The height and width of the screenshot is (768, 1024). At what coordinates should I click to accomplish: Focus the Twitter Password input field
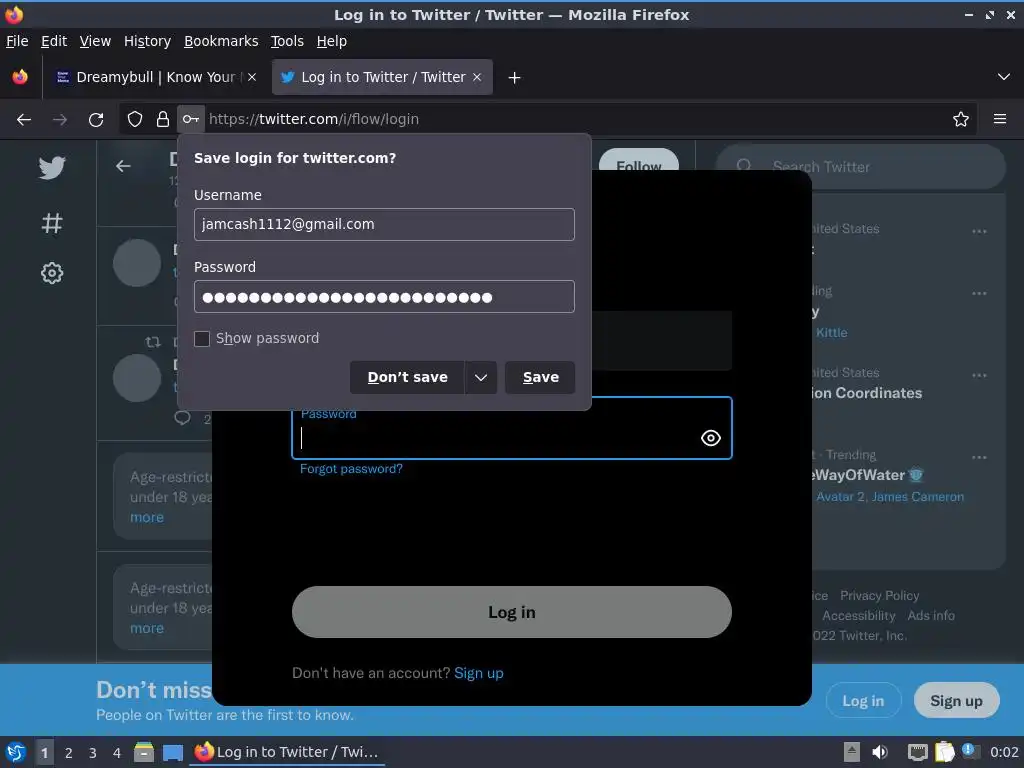(x=511, y=428)
